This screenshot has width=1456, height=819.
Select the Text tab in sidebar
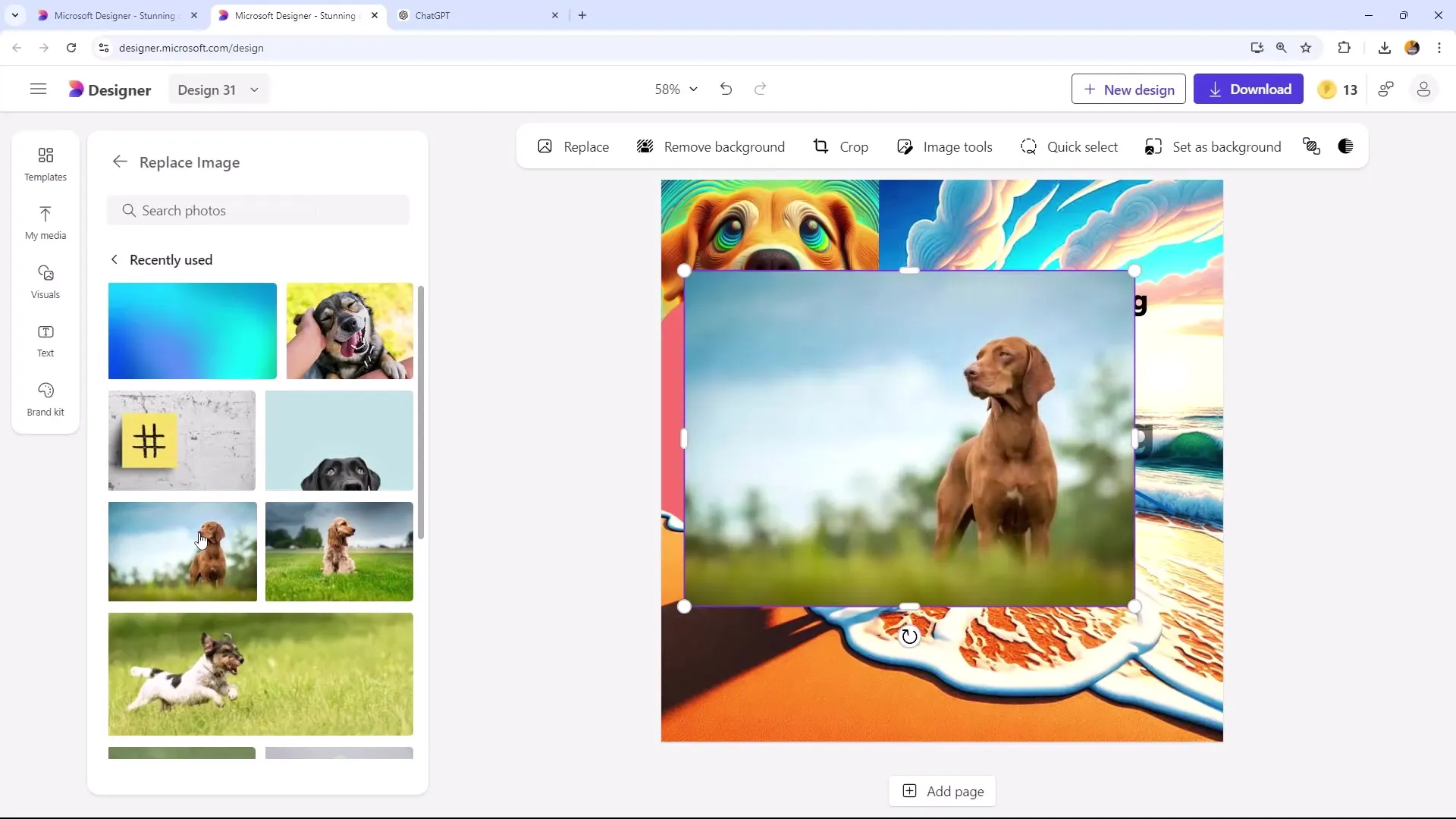point(45,339)
